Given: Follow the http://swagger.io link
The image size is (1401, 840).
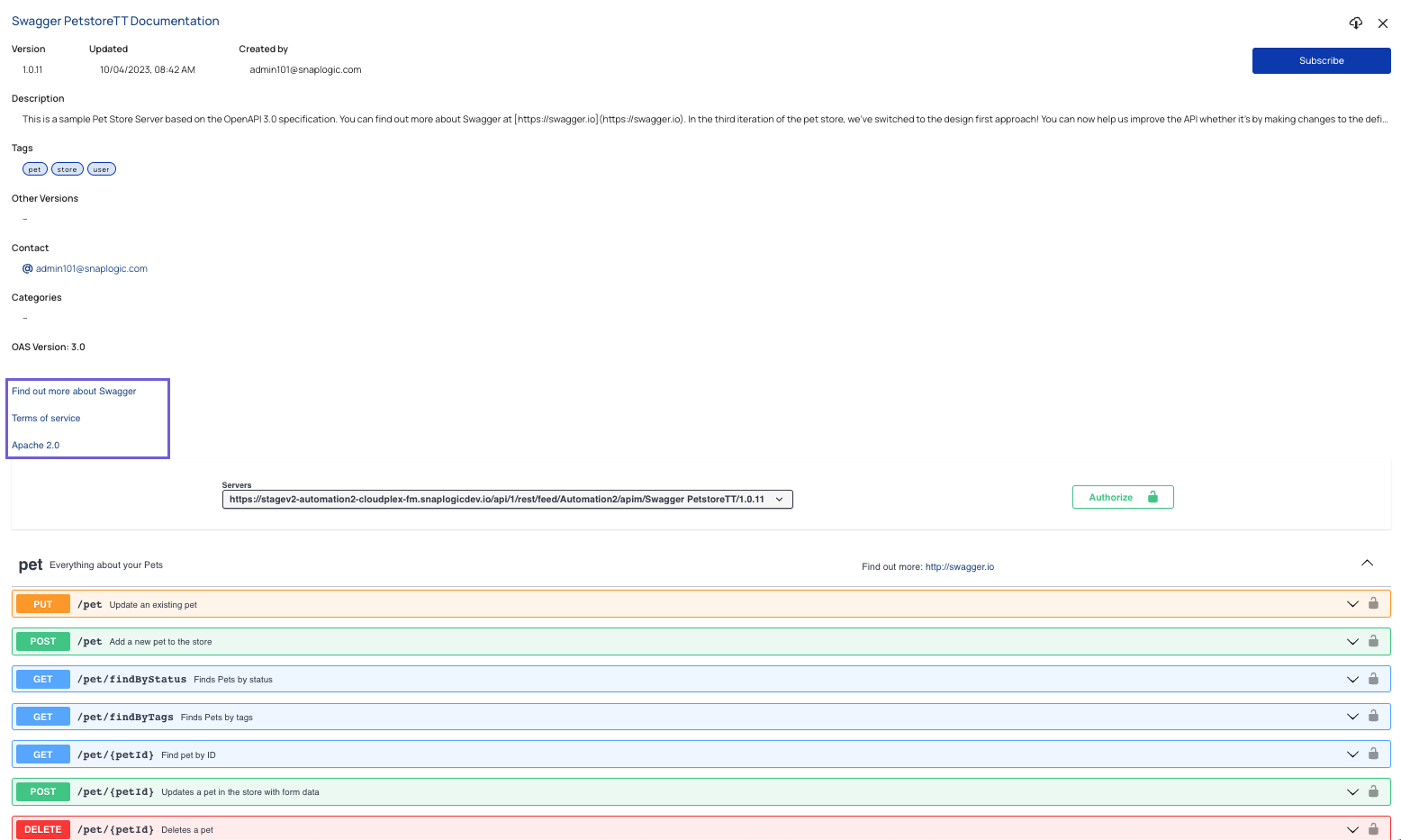Looking at the screenshot, I should tap(960, 567).
